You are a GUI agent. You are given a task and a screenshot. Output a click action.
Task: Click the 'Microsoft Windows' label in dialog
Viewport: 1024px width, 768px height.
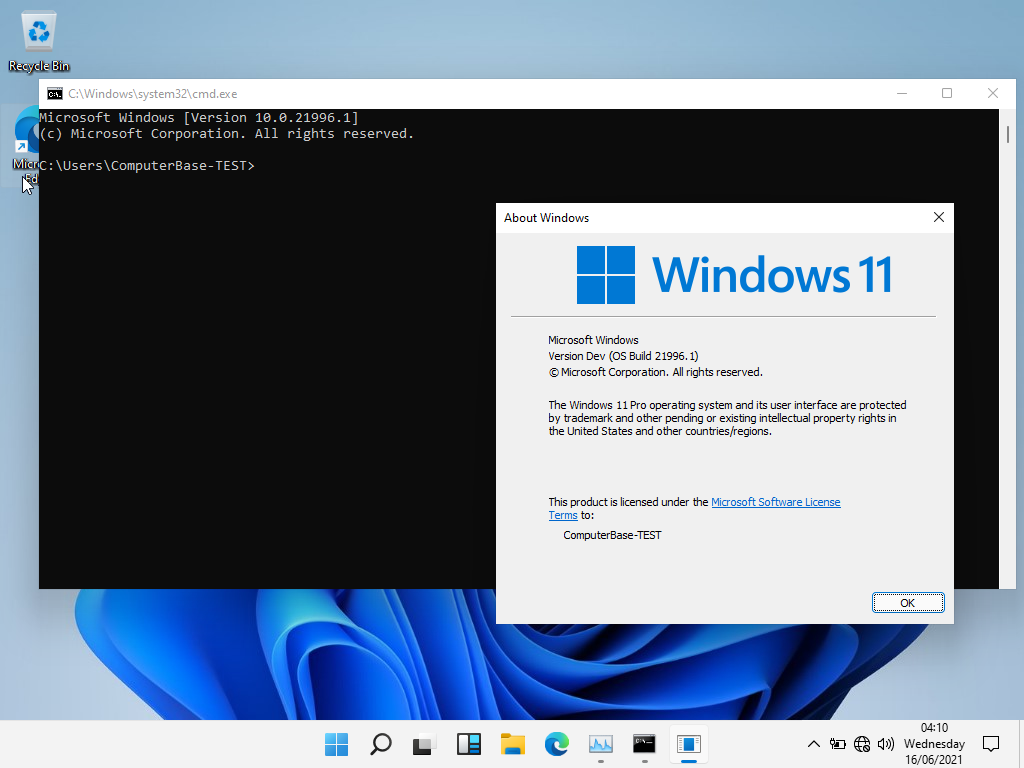(593, 340)
